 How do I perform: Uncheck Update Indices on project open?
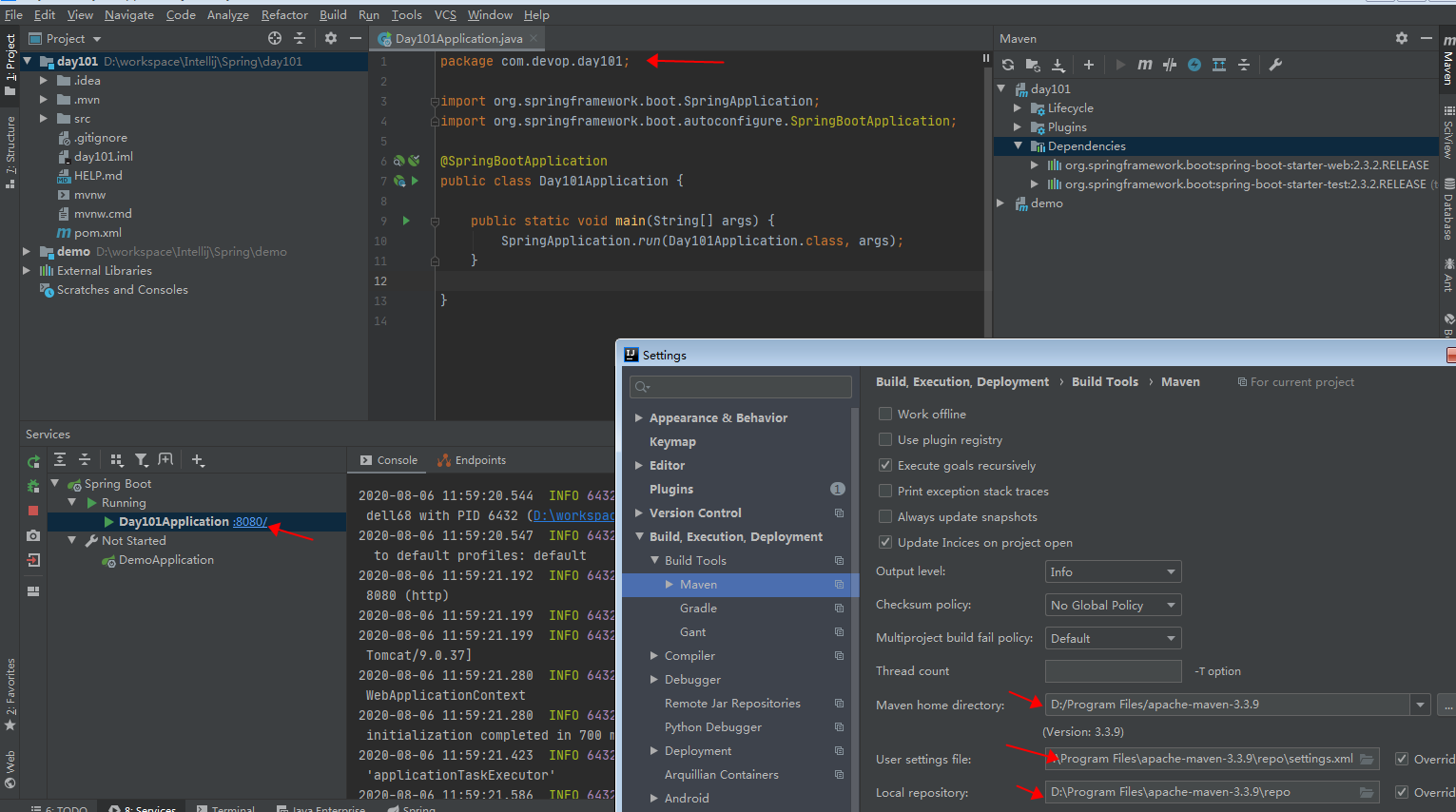(885, 542)
